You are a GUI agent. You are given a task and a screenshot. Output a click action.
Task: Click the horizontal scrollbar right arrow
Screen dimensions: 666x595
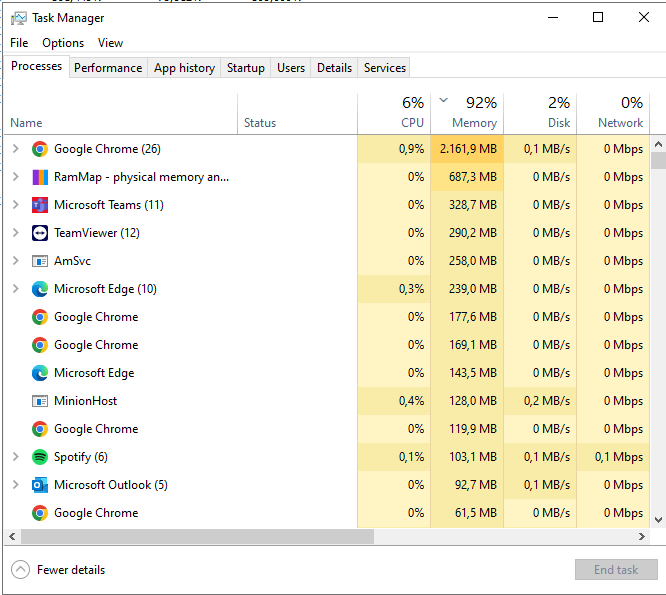642,536
